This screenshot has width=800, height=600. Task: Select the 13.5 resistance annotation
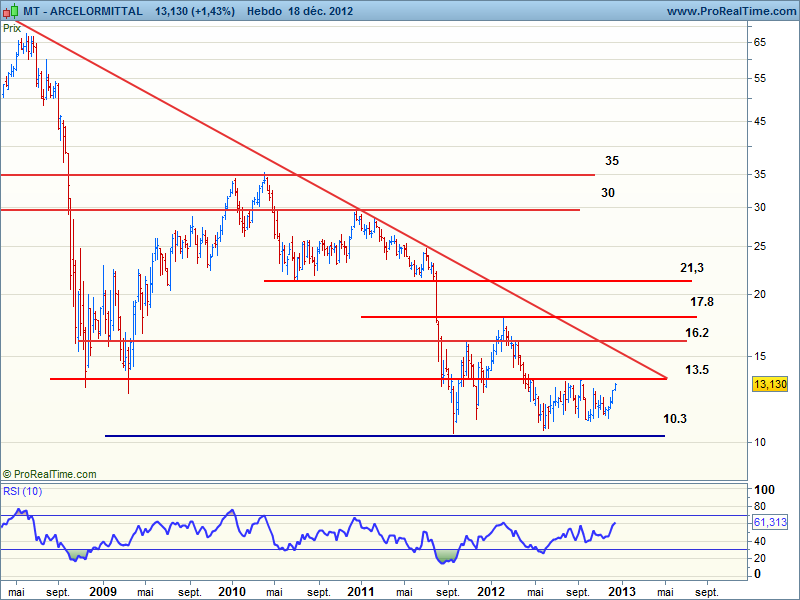697,369
